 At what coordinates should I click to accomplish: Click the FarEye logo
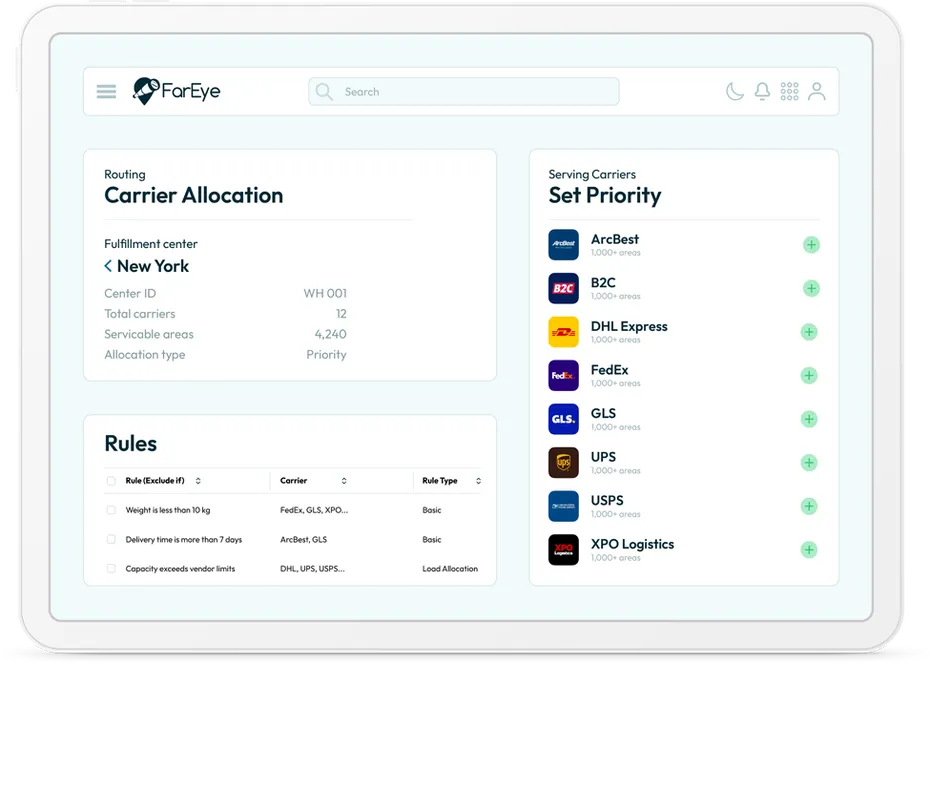(x=177, y=92)
